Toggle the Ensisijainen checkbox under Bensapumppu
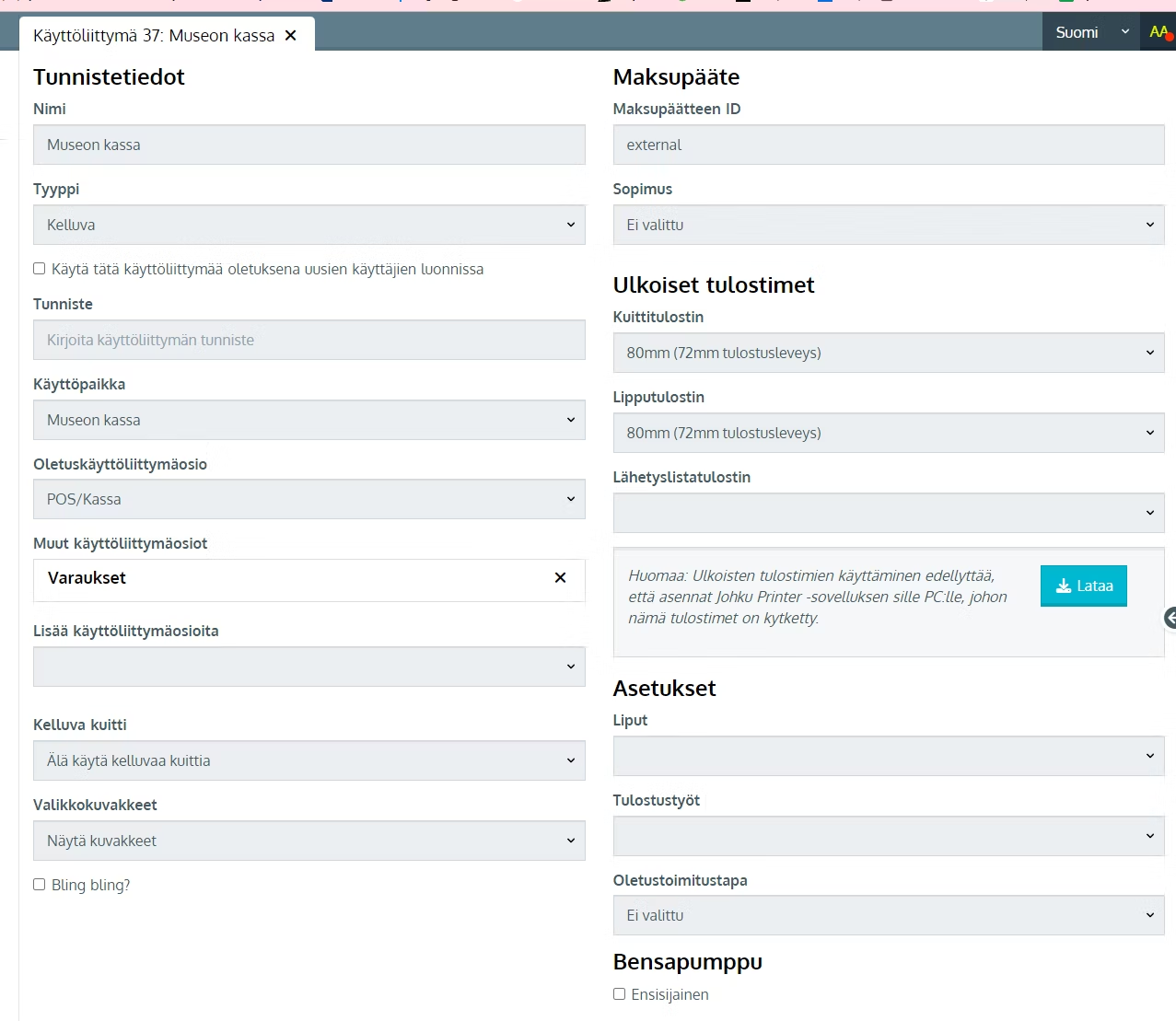Image resolution: width=1176 pixels, height=1021 pixels. point(620,994)
